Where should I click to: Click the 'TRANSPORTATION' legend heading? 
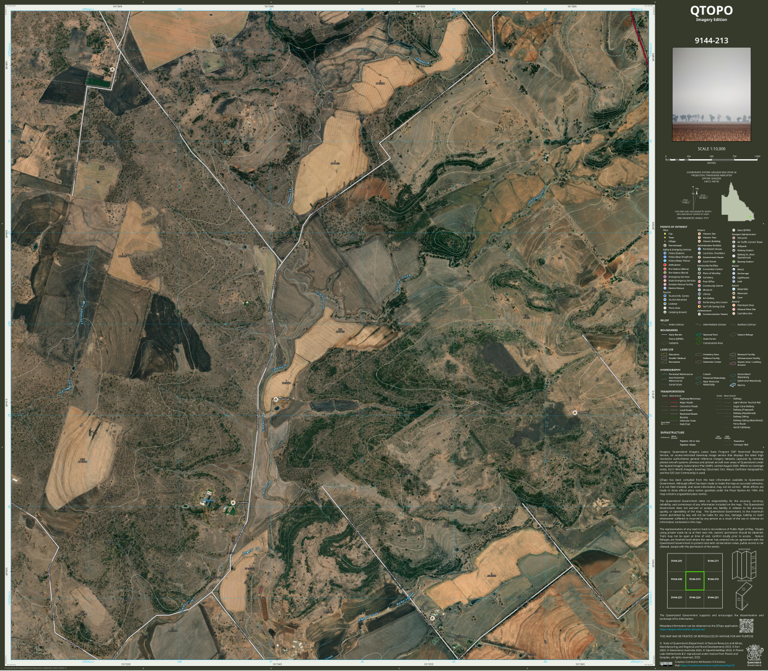click(x=672, y=392)
